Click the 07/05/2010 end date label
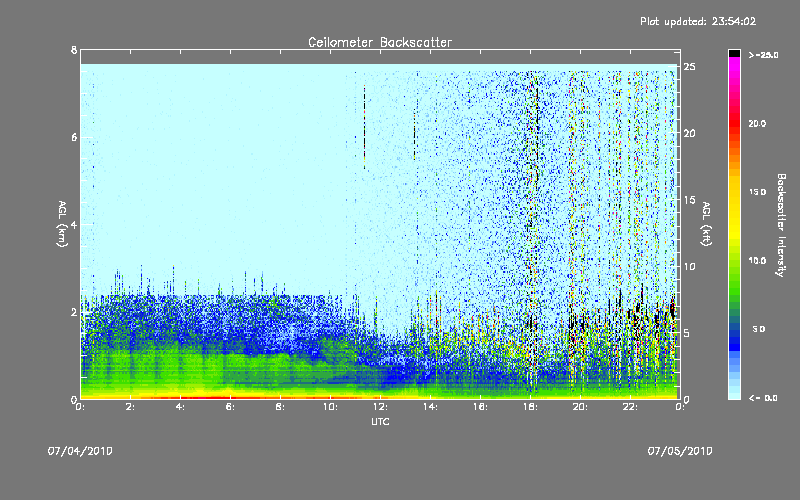Image resolution: width=800 pixels, height=500 pixels. click(x=680, y=451)
